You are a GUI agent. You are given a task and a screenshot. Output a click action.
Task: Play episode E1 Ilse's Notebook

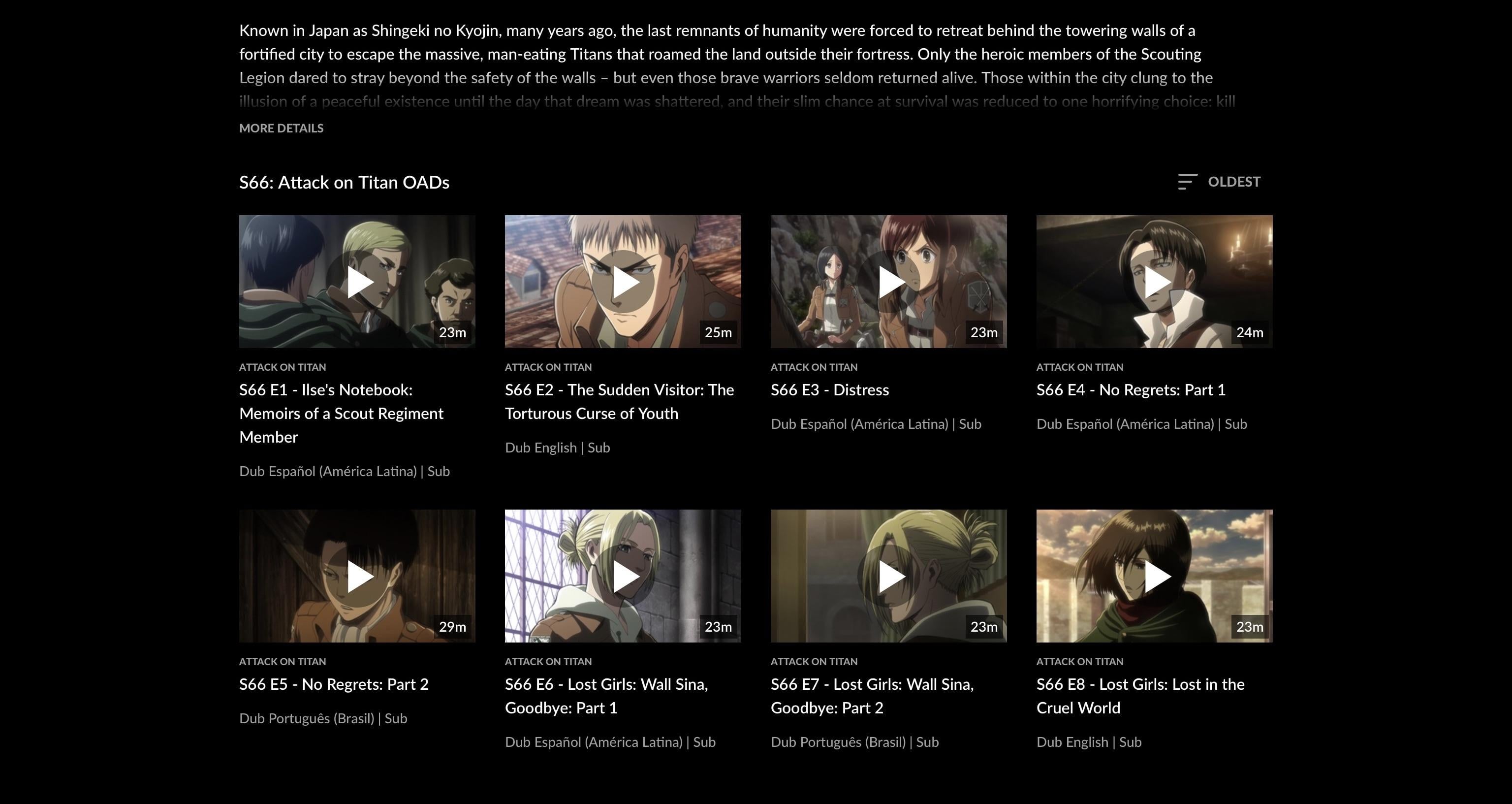[357, 281]
